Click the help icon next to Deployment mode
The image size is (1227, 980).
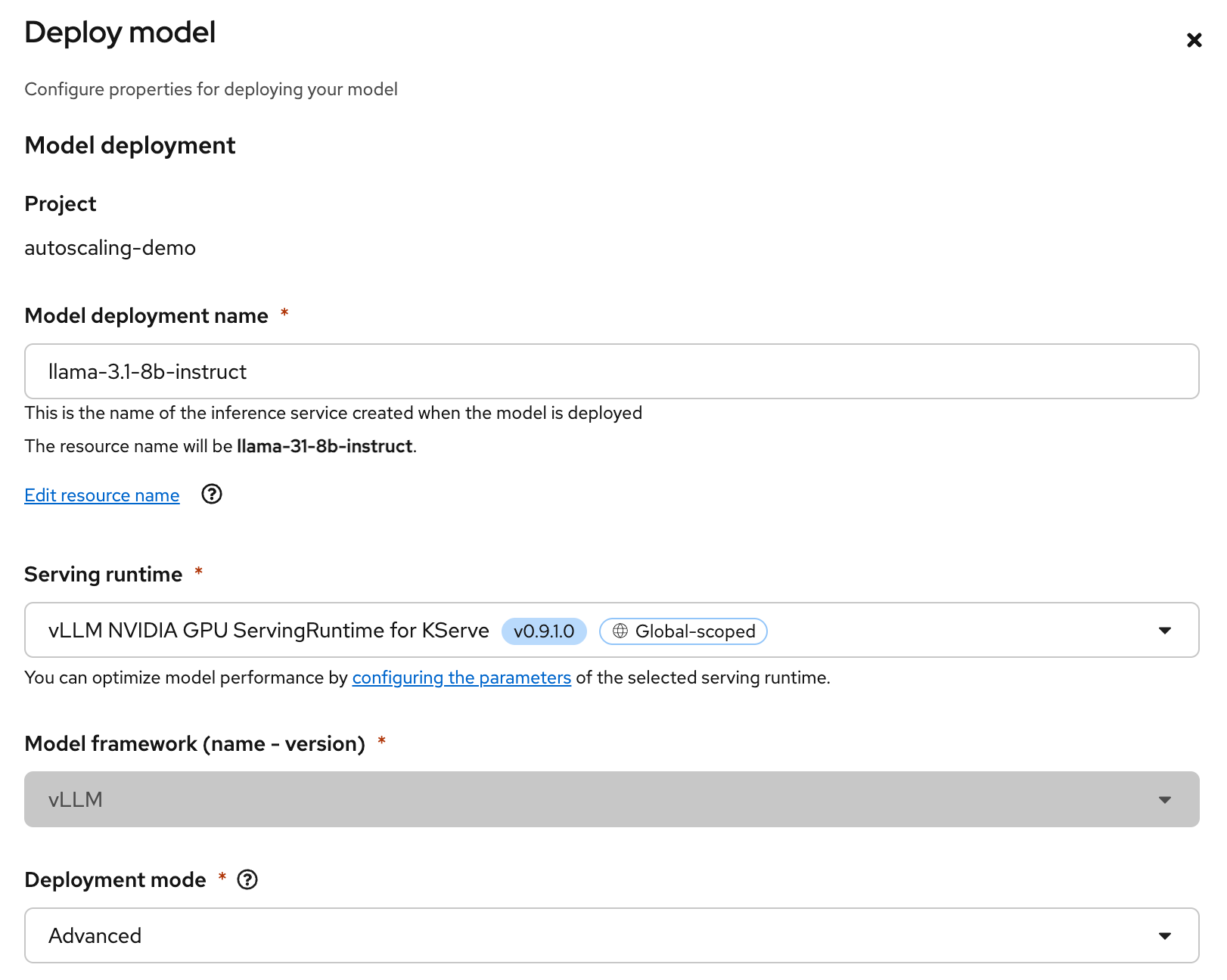[247, 879]
